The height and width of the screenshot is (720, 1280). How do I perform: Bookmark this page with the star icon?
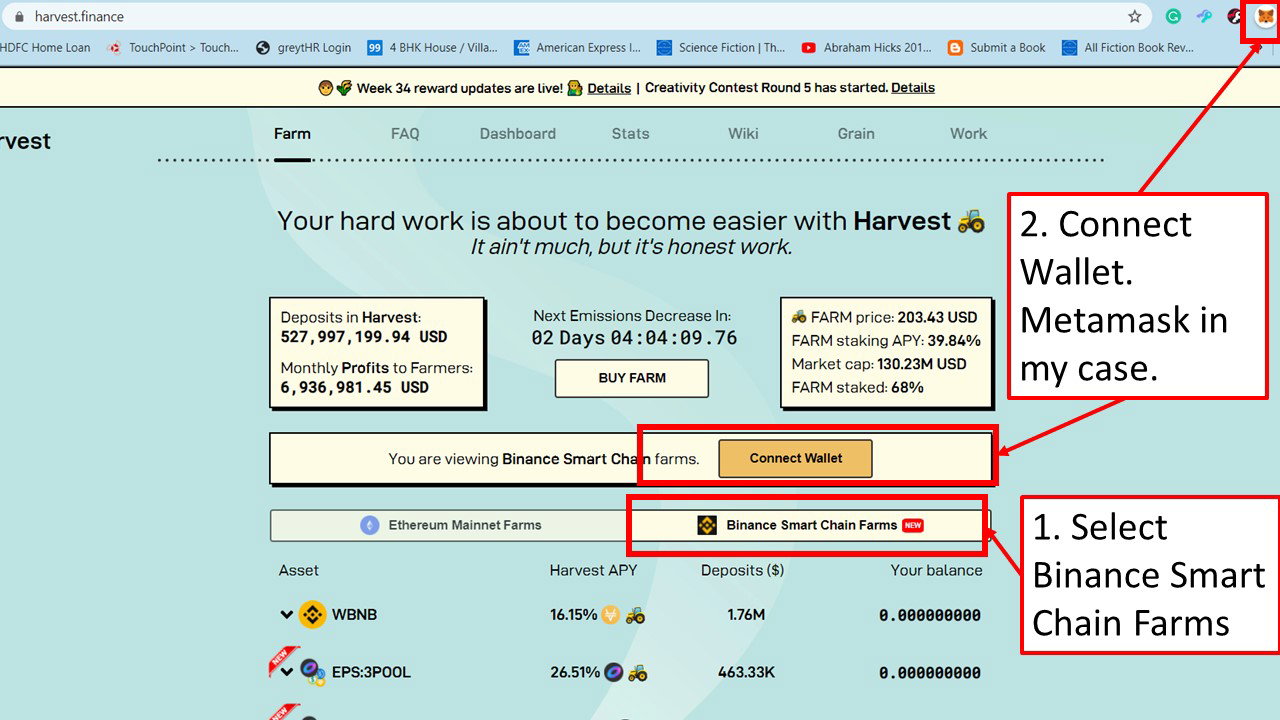tap(1135, 17)
